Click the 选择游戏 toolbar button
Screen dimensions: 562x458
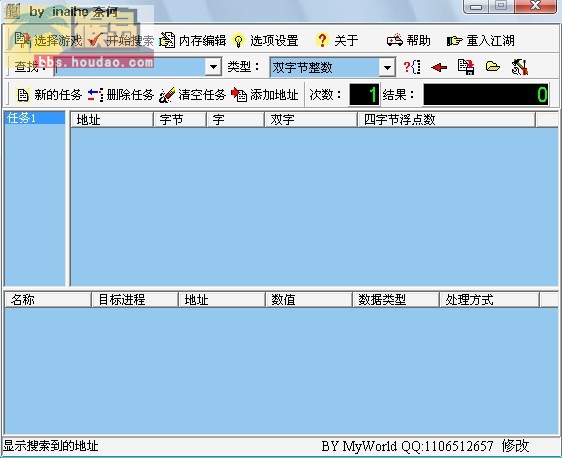click(48, 40)
